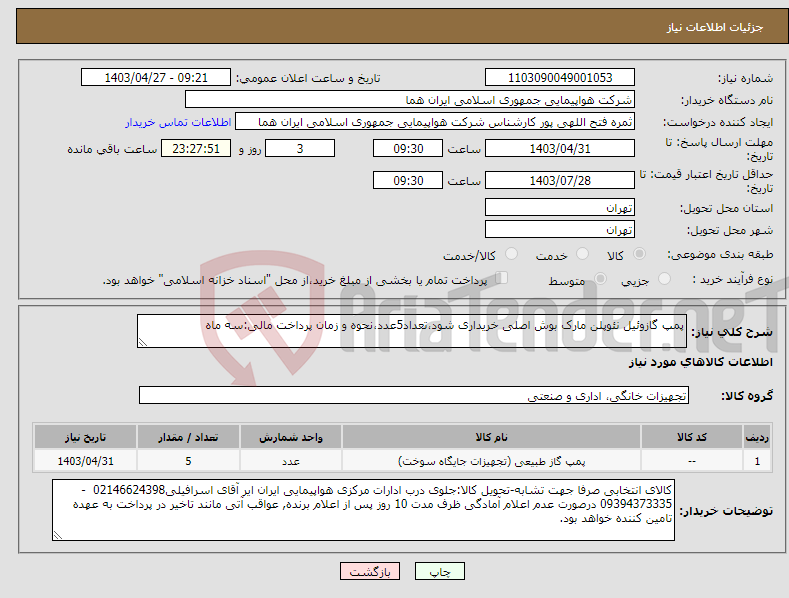Click the row number cell 1
This screenshot has width=789, height=598.
[x=757, y=461]
